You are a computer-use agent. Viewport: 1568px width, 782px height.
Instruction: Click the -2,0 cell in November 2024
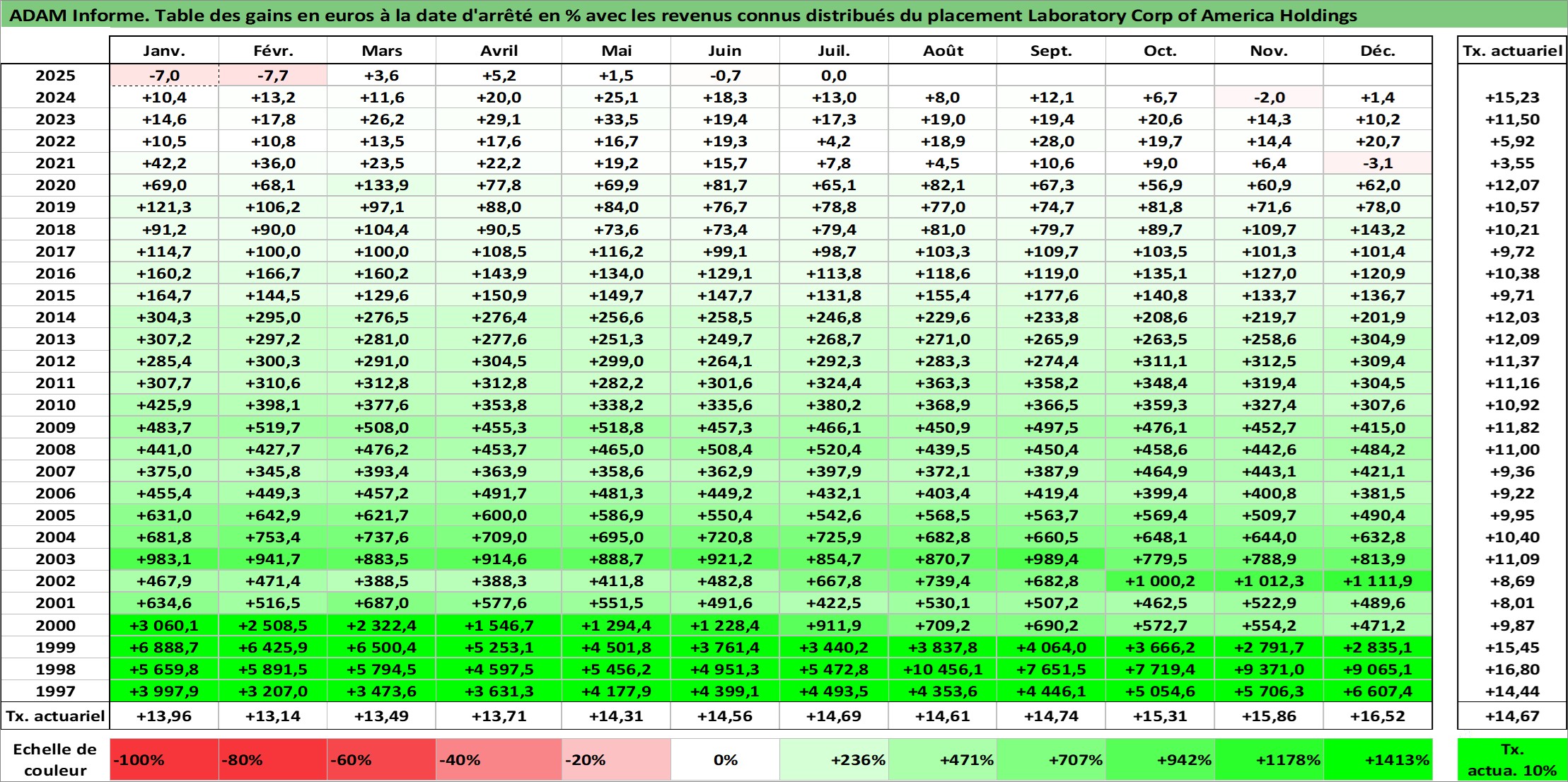click(x=1269, y=98)
